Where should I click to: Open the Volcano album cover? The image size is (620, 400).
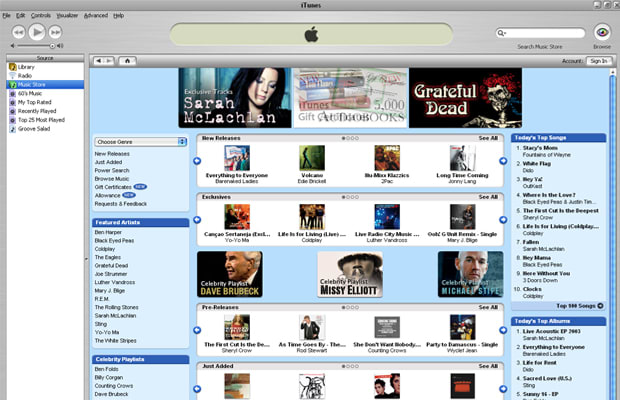(x=312, y=158)
